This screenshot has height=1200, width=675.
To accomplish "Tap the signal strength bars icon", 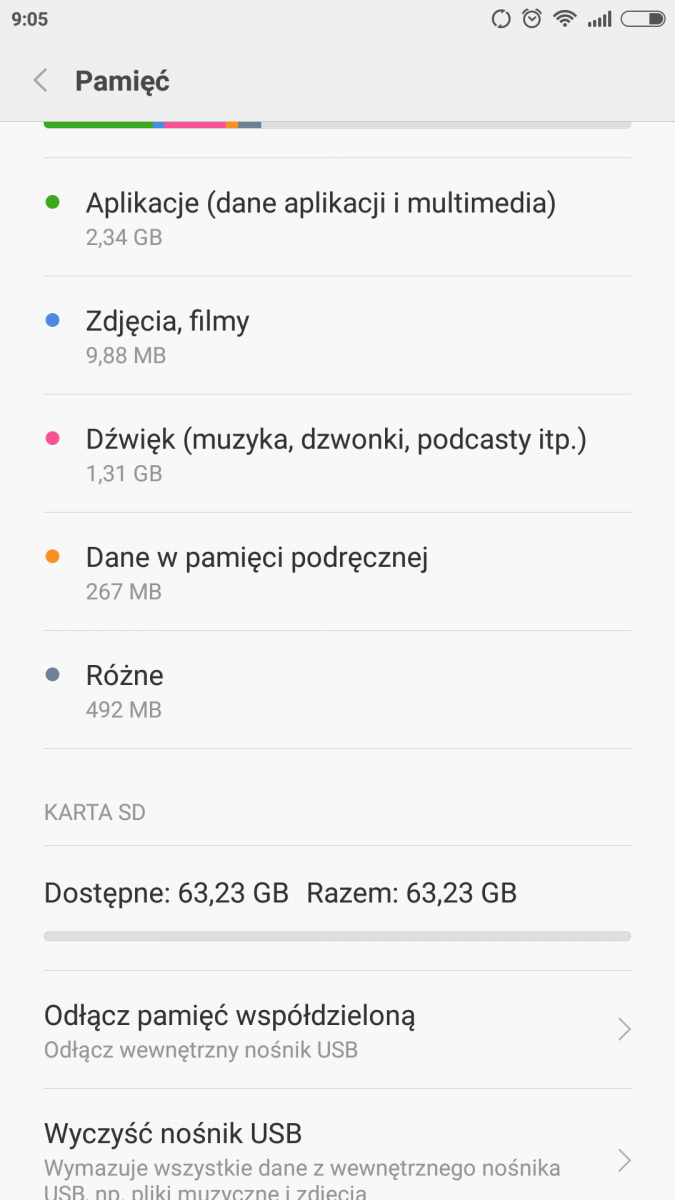I will tap(599, 18).
